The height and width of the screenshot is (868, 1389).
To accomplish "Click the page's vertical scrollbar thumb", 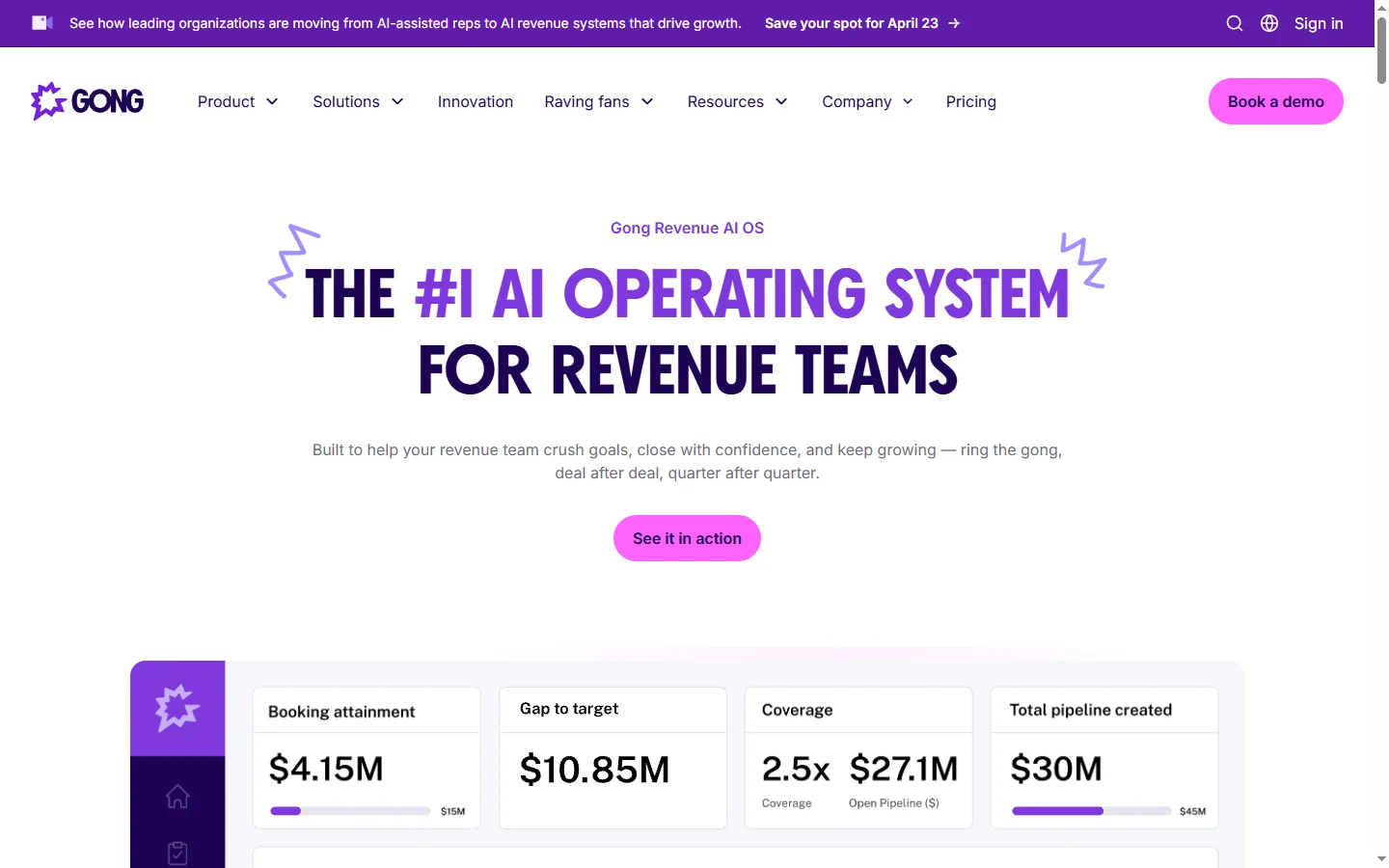I will click(1381, 50).
